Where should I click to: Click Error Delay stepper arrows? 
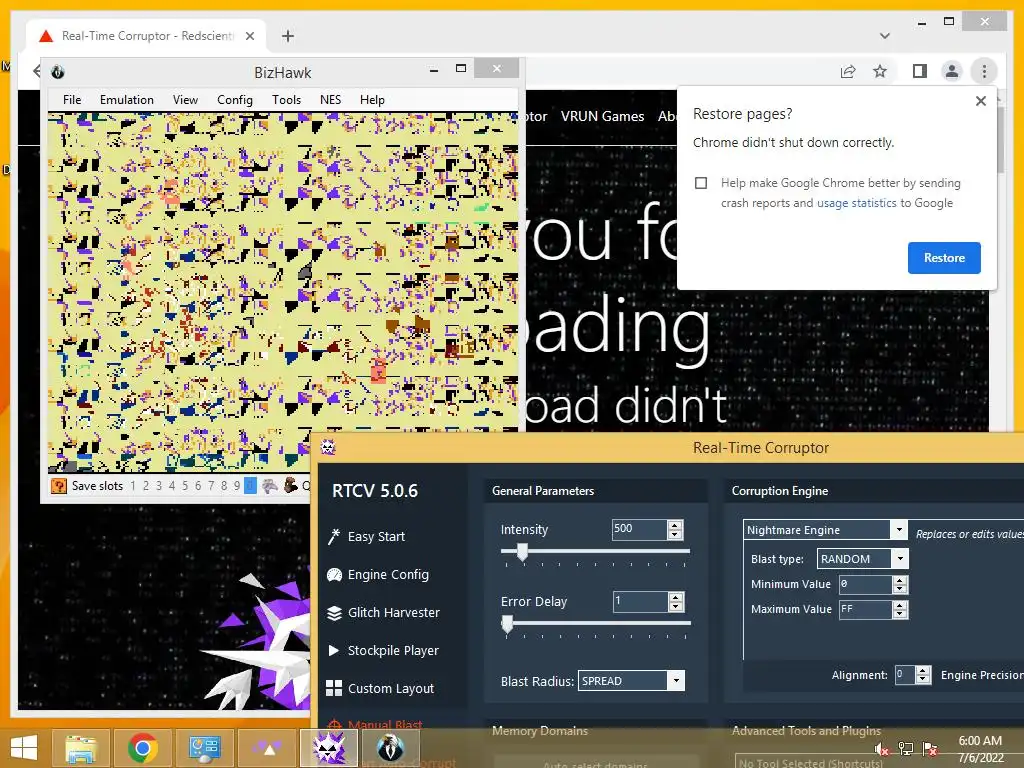click(x=676, y=601)
